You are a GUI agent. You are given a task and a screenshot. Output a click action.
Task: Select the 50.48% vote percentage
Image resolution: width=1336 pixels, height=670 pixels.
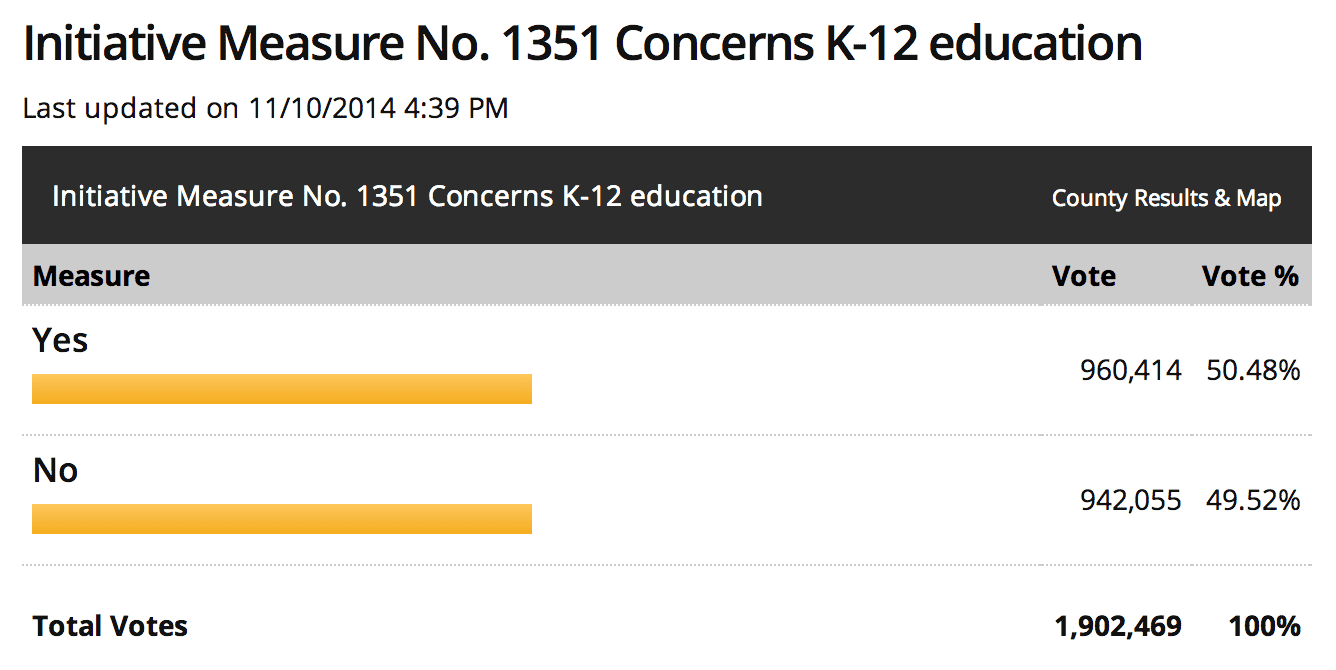[x=1254, y=371]
